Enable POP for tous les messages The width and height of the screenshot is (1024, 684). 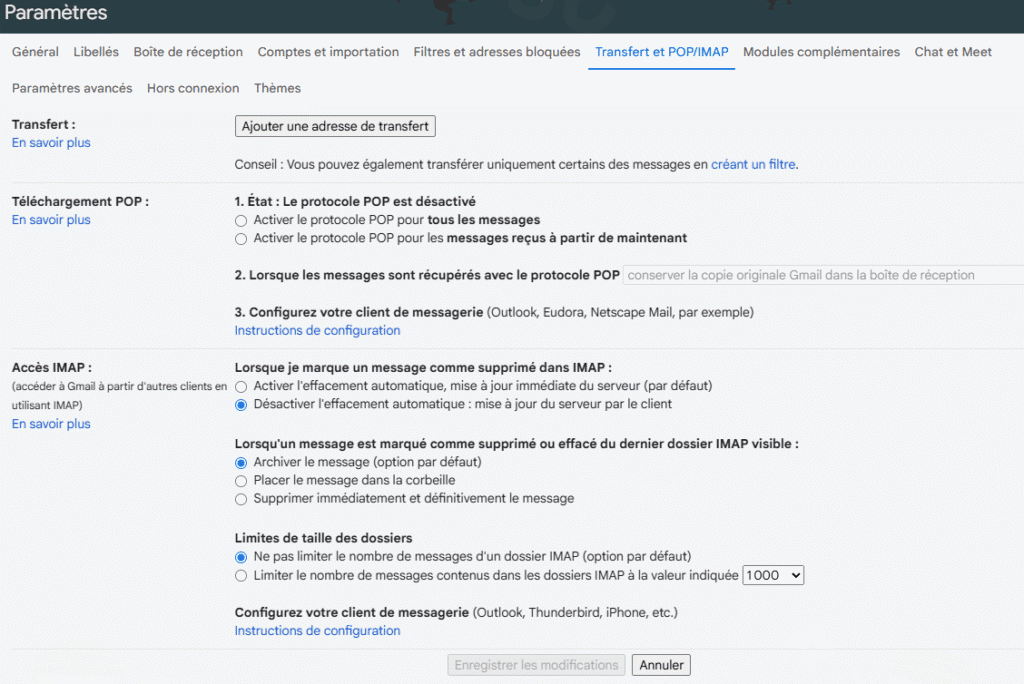[241, 220]
